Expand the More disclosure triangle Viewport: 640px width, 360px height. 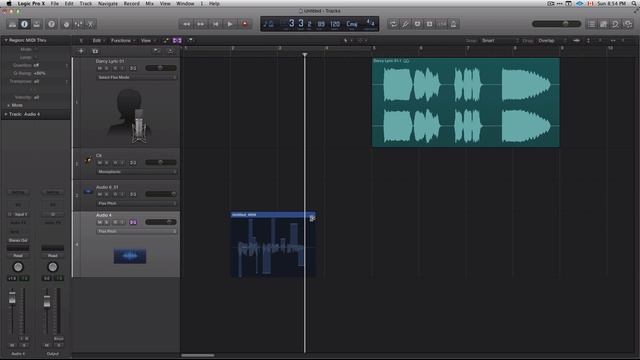click(x=9, y=105)
